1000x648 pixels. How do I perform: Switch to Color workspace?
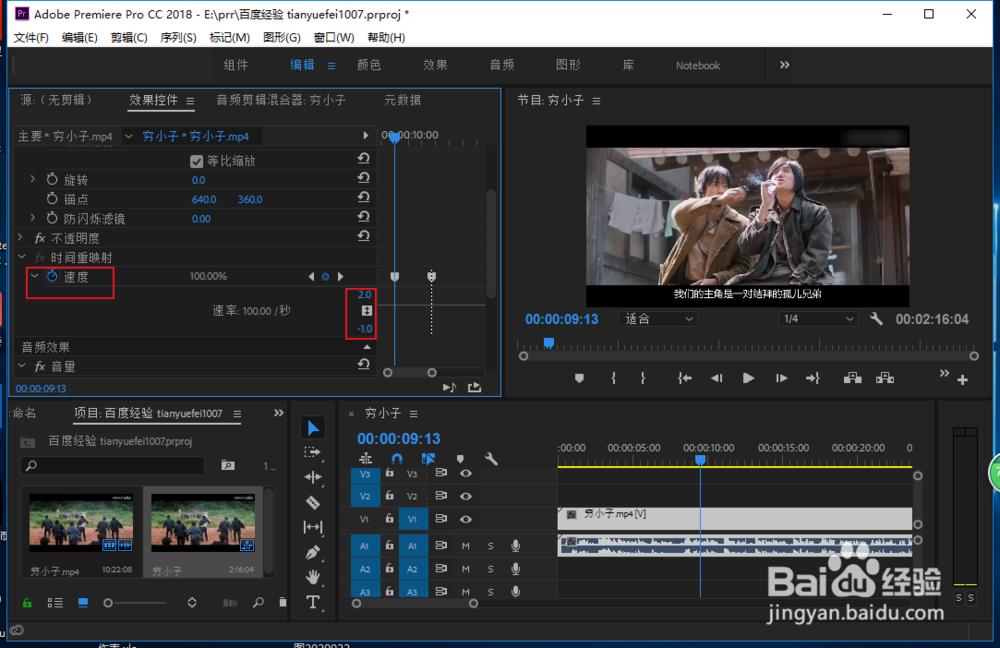coord(369,65)
